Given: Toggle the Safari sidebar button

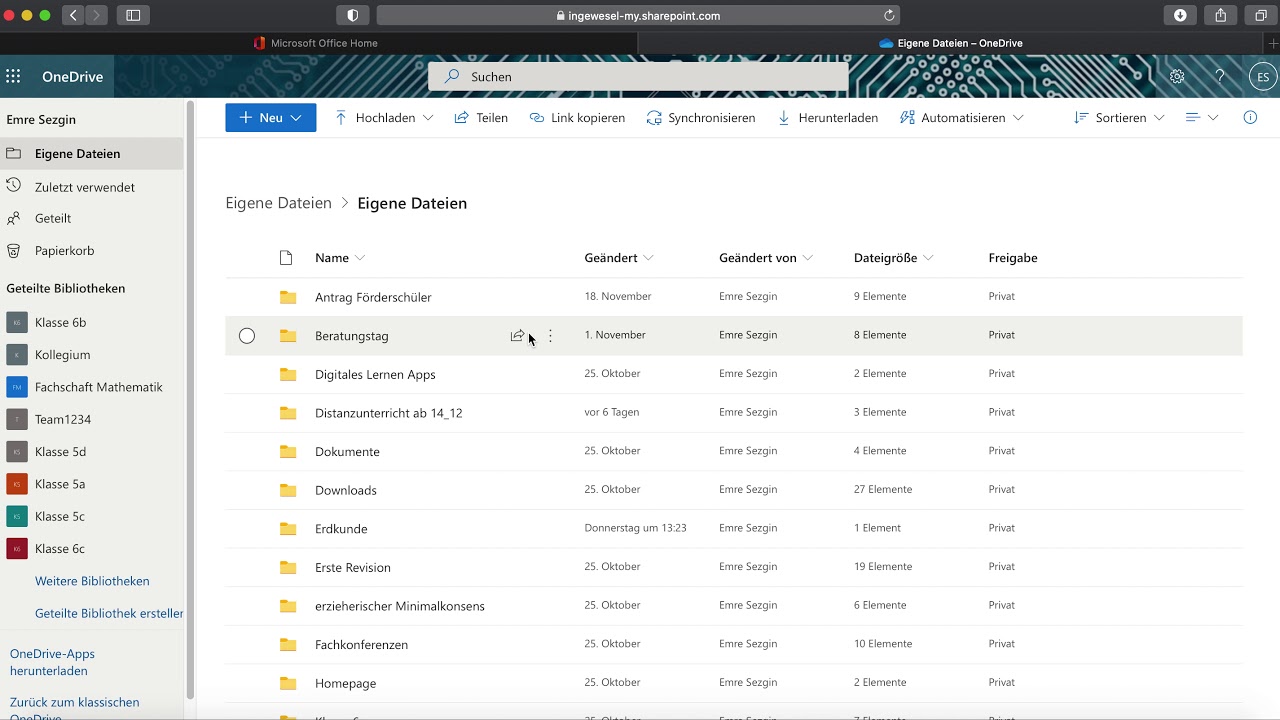Looking at the screenshot, I should click(133, 15).
